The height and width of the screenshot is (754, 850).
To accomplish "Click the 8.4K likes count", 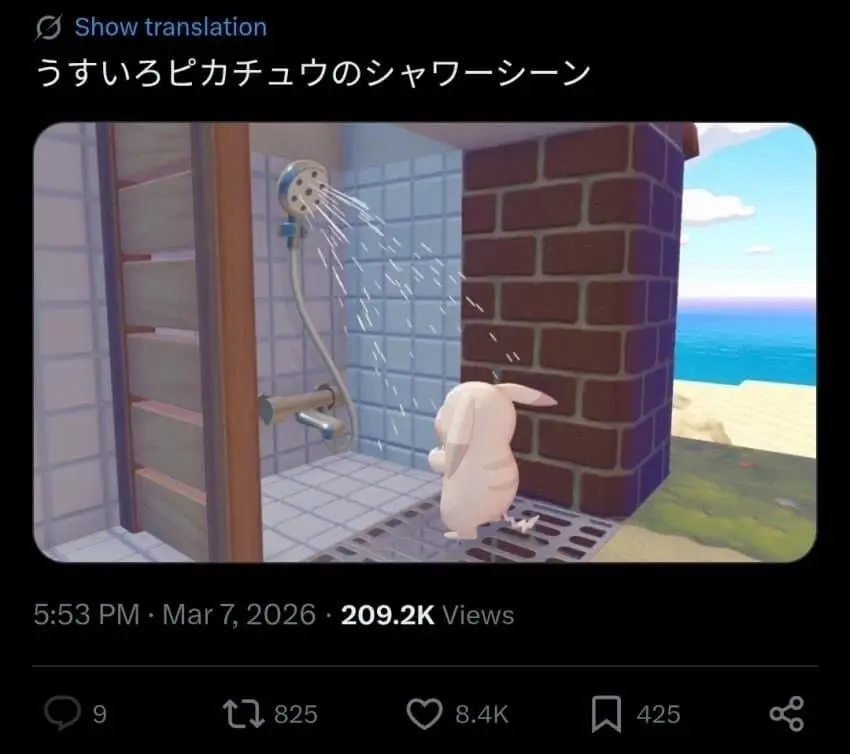I will (482, 714).
